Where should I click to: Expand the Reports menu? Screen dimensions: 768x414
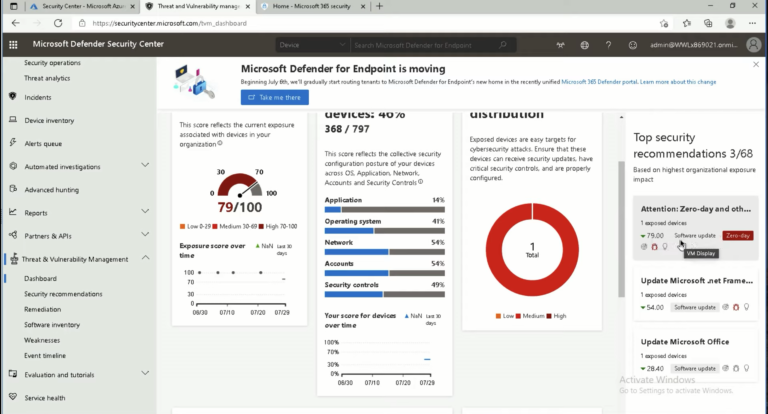[x=145, y=212]
